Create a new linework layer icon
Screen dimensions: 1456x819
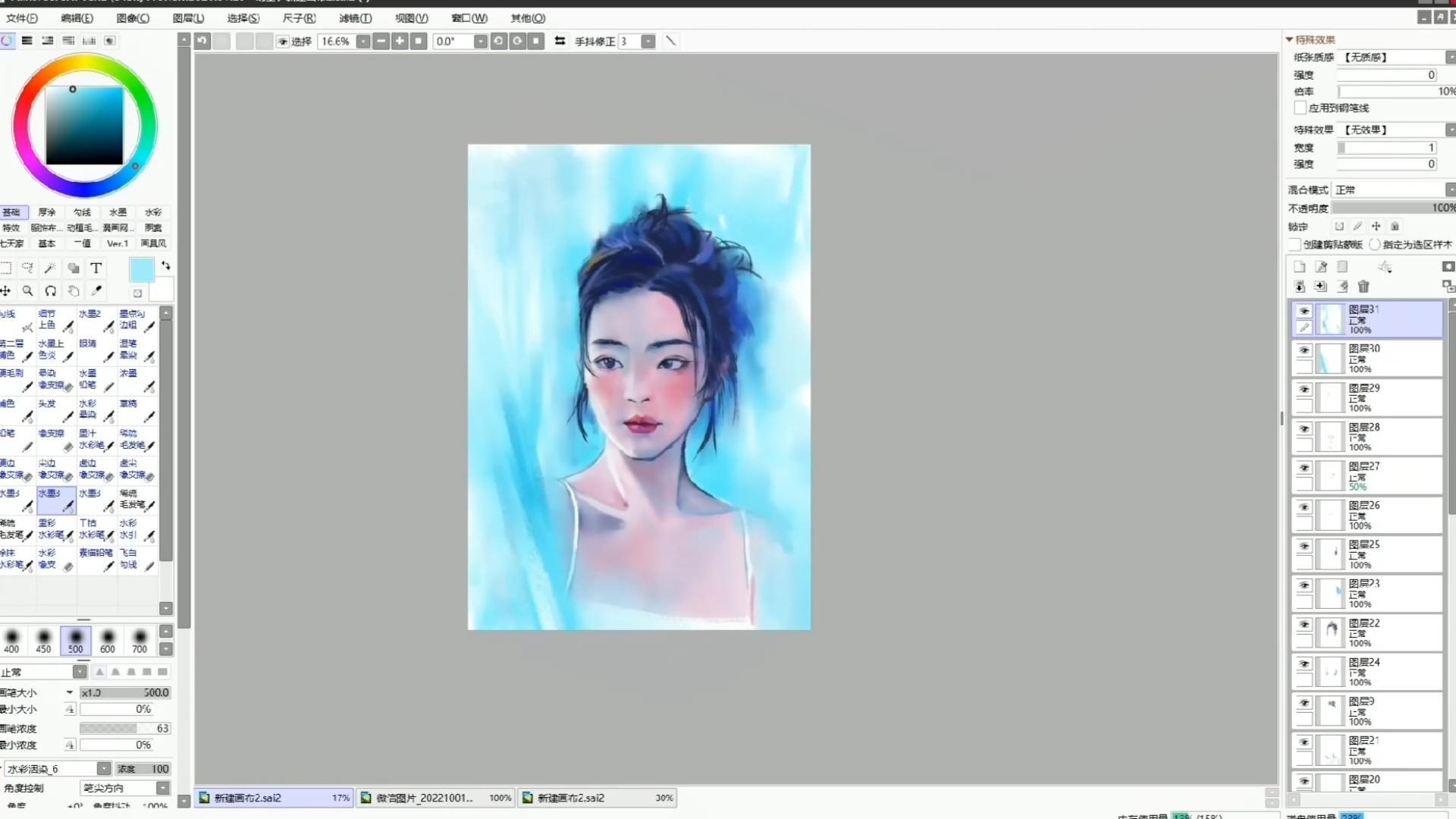(1321, 267)
